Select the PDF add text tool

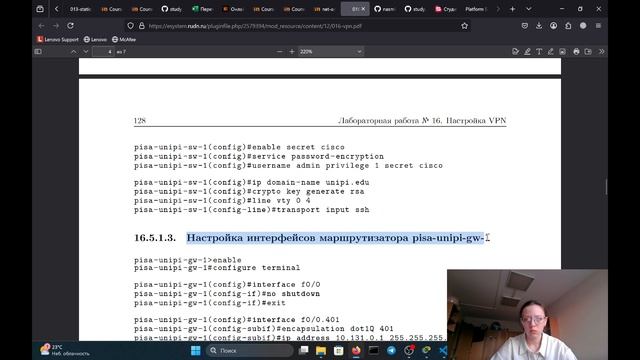click(539, 52)
